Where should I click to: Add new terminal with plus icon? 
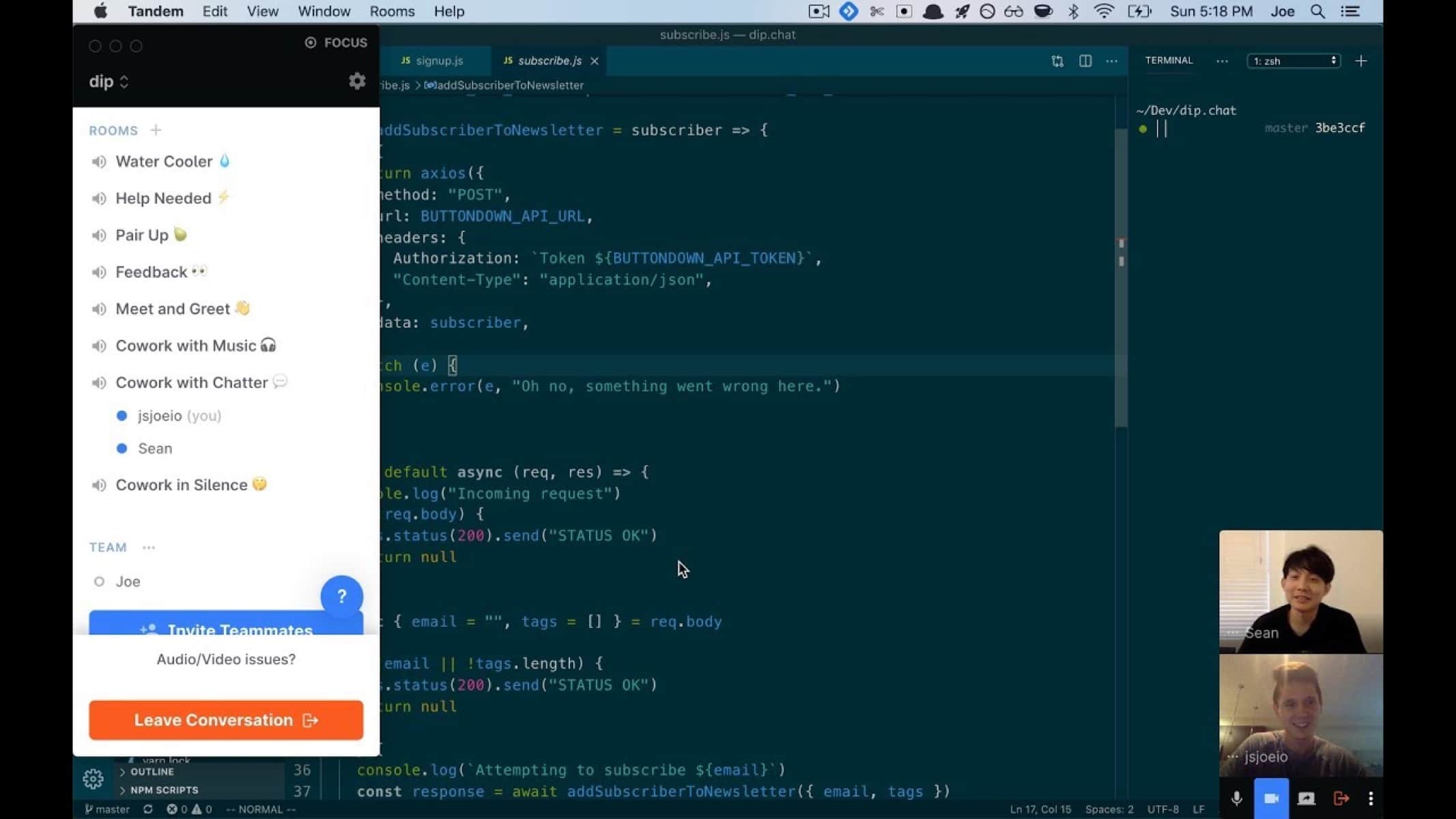click(x=1360, y=61)
